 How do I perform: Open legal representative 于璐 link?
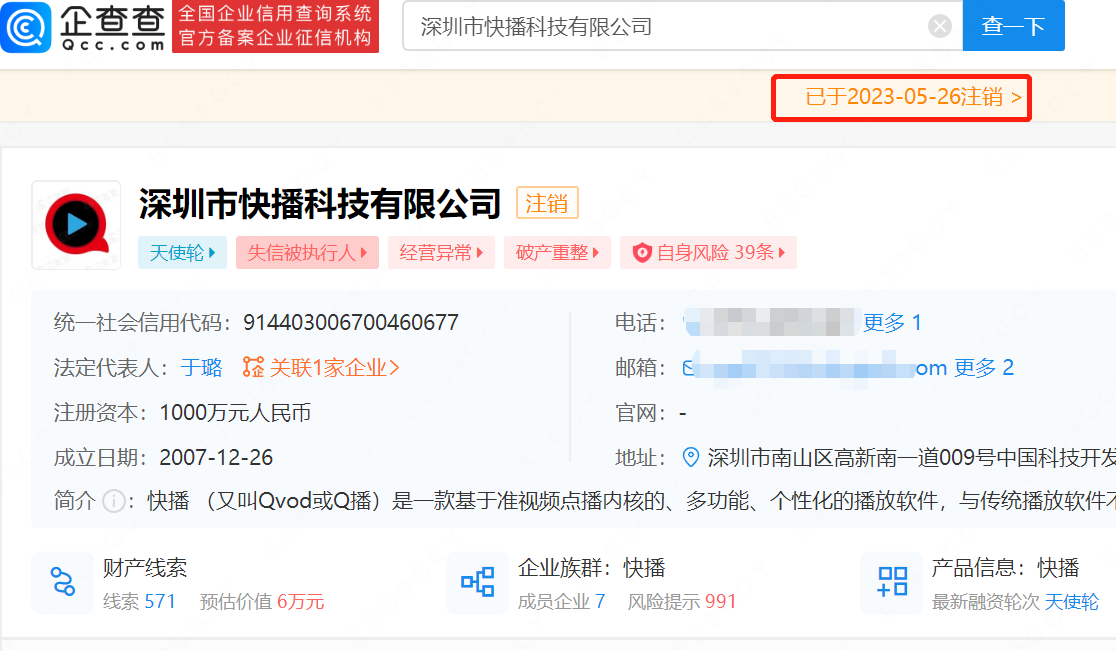pos(201,368)
